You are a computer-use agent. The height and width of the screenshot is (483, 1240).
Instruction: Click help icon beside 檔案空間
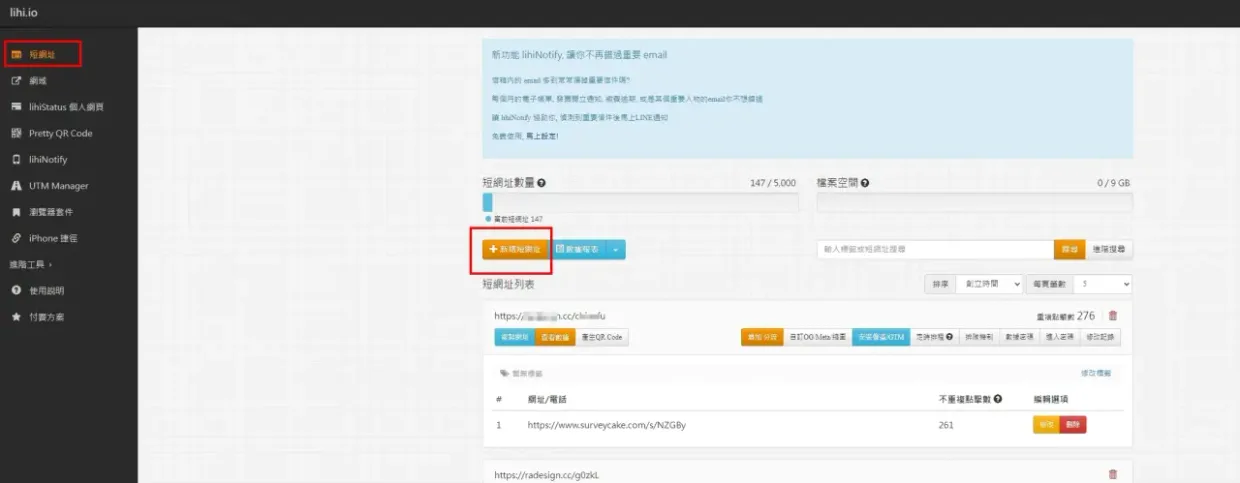(865, 184)
